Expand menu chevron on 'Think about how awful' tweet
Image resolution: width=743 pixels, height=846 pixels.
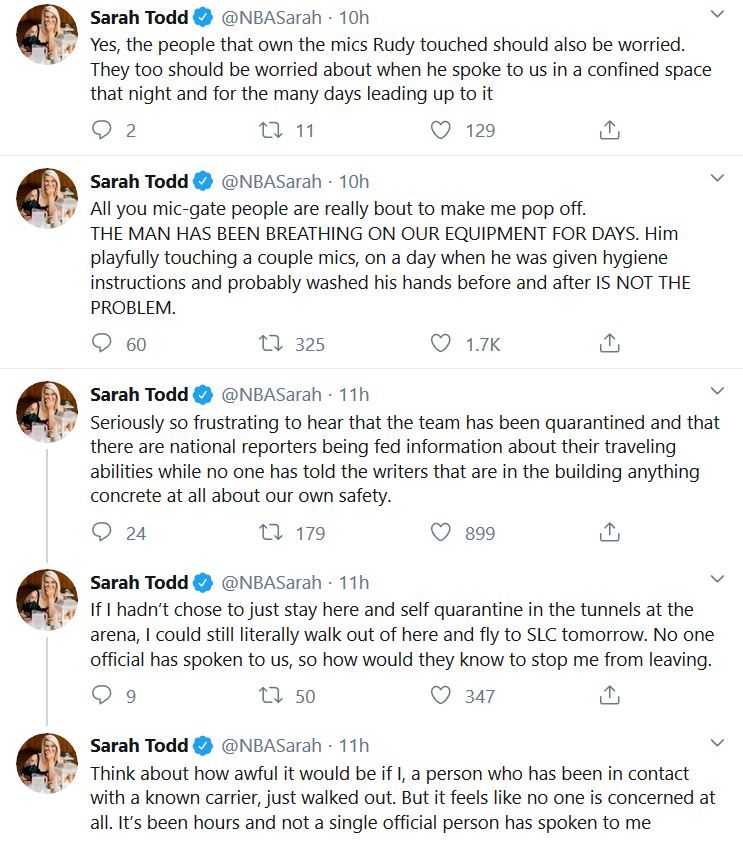pos(717,743)
